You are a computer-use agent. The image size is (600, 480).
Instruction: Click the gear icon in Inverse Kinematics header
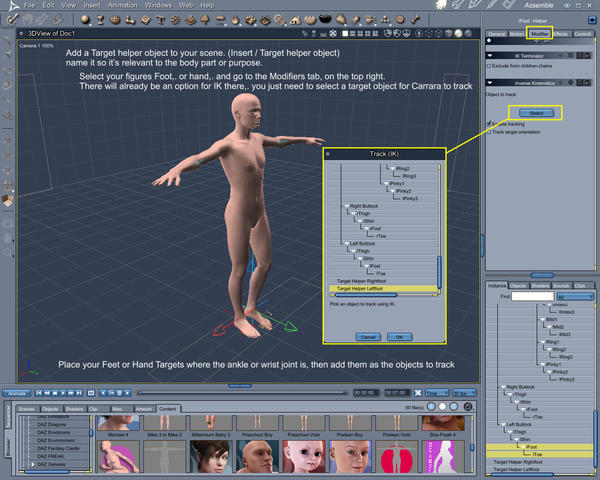click(x=571, y=83)
